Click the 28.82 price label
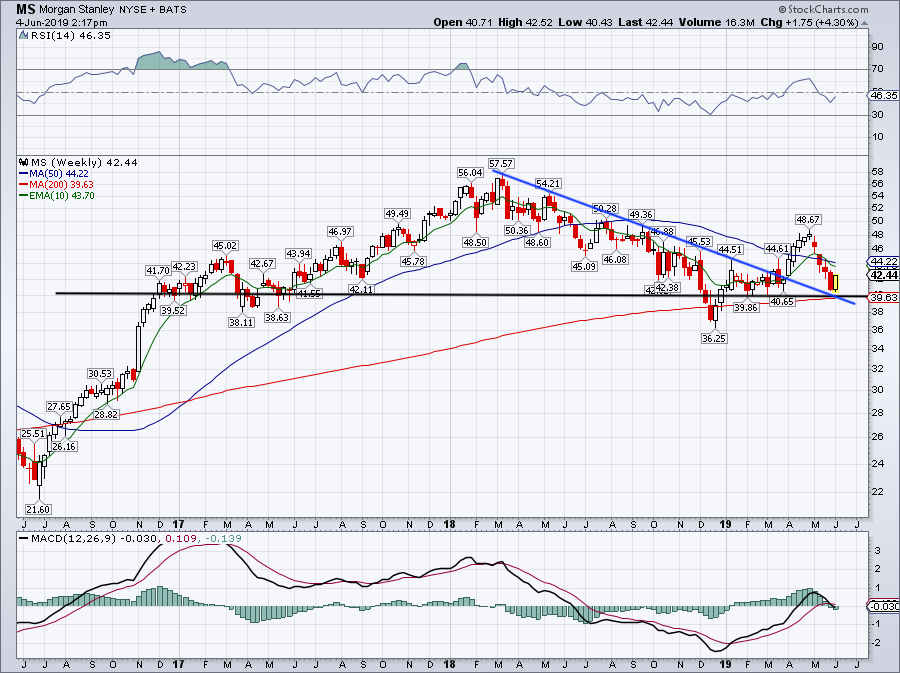 click(x=106, y=414)
